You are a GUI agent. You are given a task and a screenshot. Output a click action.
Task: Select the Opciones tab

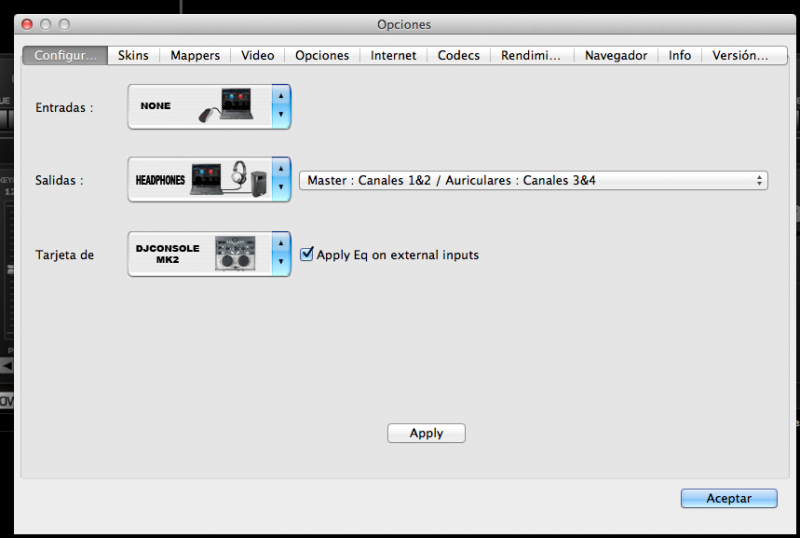click(x=322, y=55)
